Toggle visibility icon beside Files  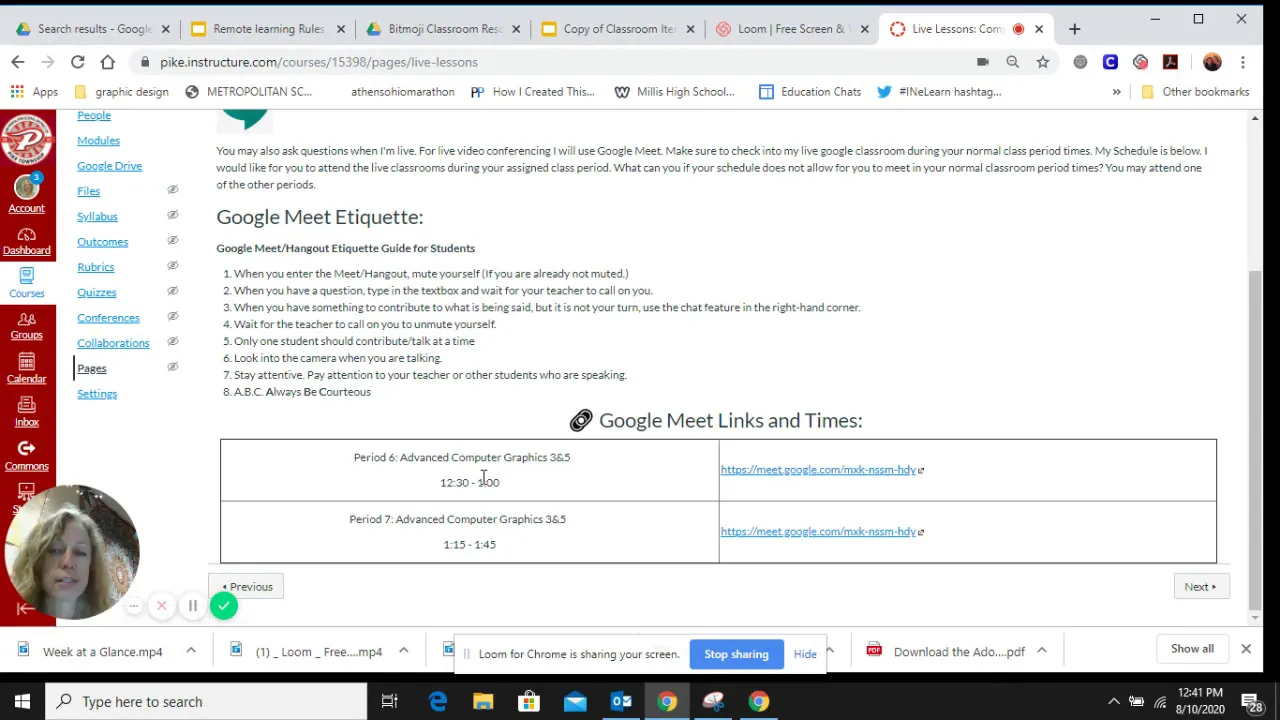tap(172, 190)
